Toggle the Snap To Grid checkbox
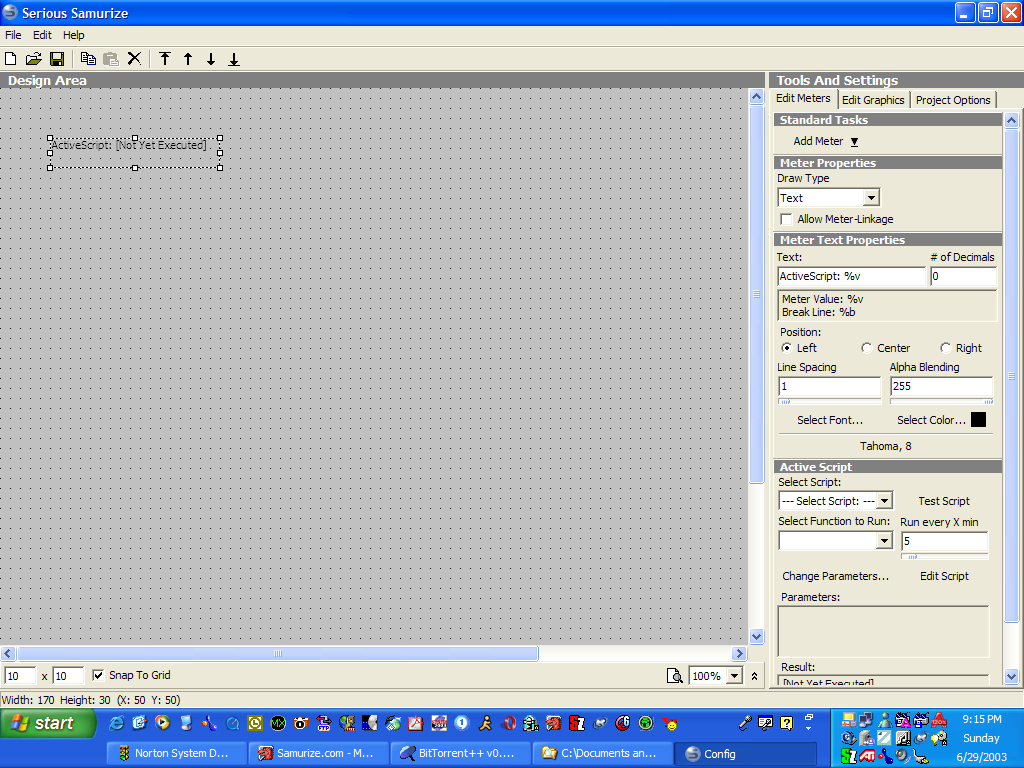Screen dimensions: 1024x768 (x=98, y=675)
